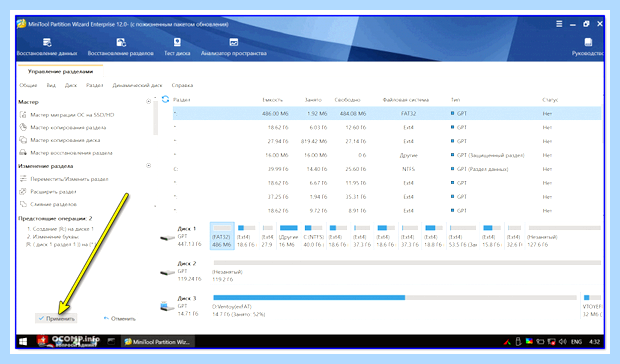The width and height of the screenshot is (620, 364).
Task: Select the row with 9.72 ГБ used
Action: [x=387, y=211]
